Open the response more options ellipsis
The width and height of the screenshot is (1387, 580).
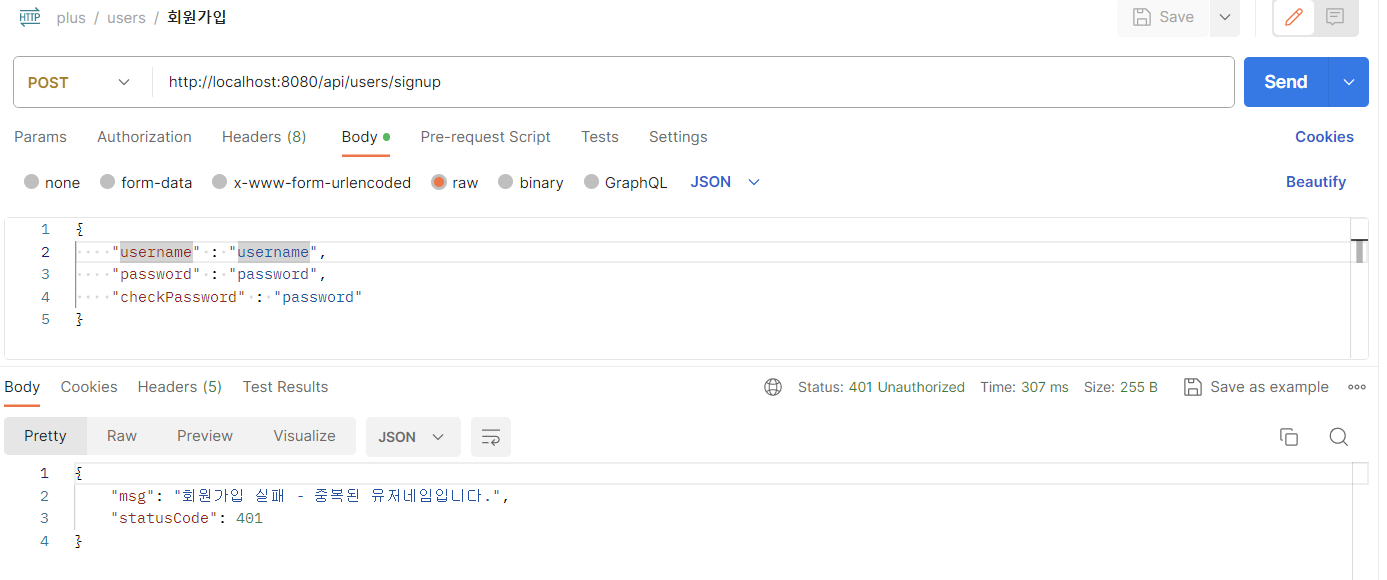[1357, 387]
